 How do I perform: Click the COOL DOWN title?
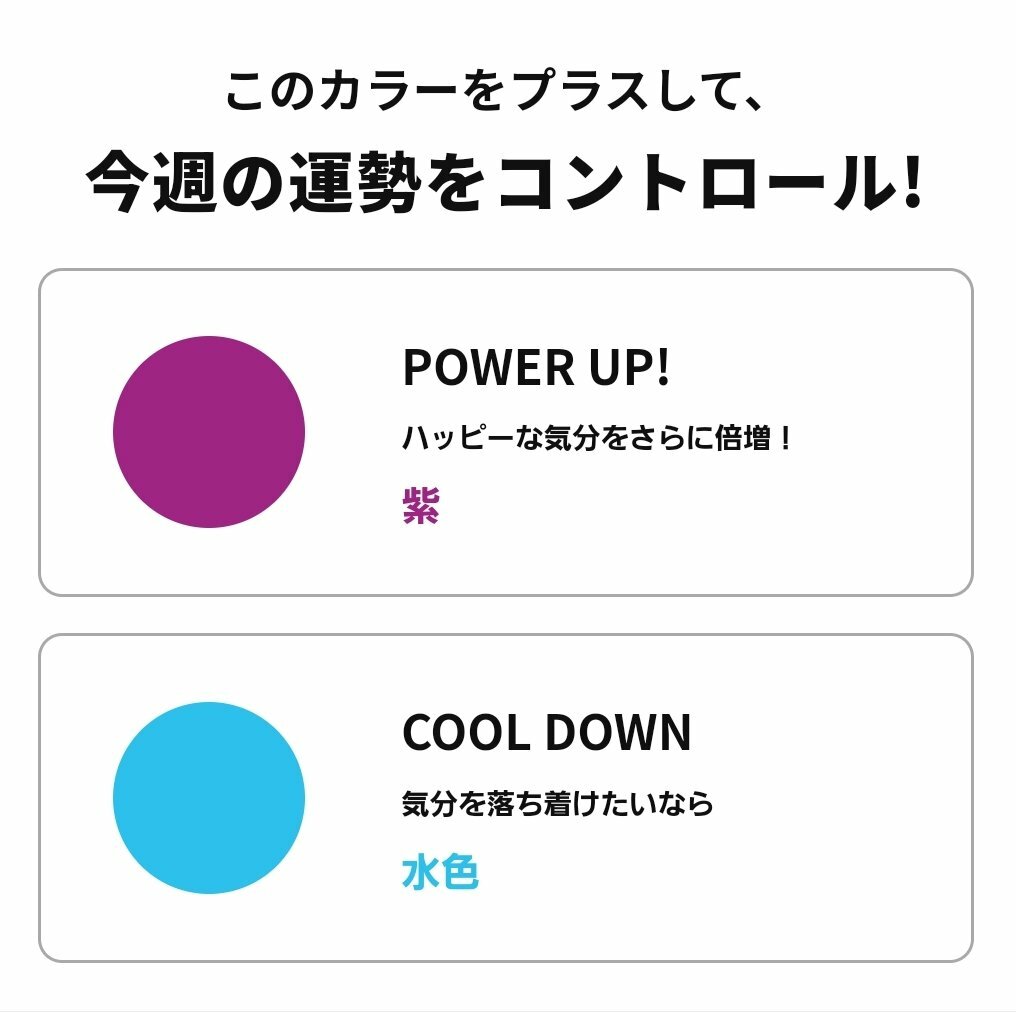pos(546,734)
